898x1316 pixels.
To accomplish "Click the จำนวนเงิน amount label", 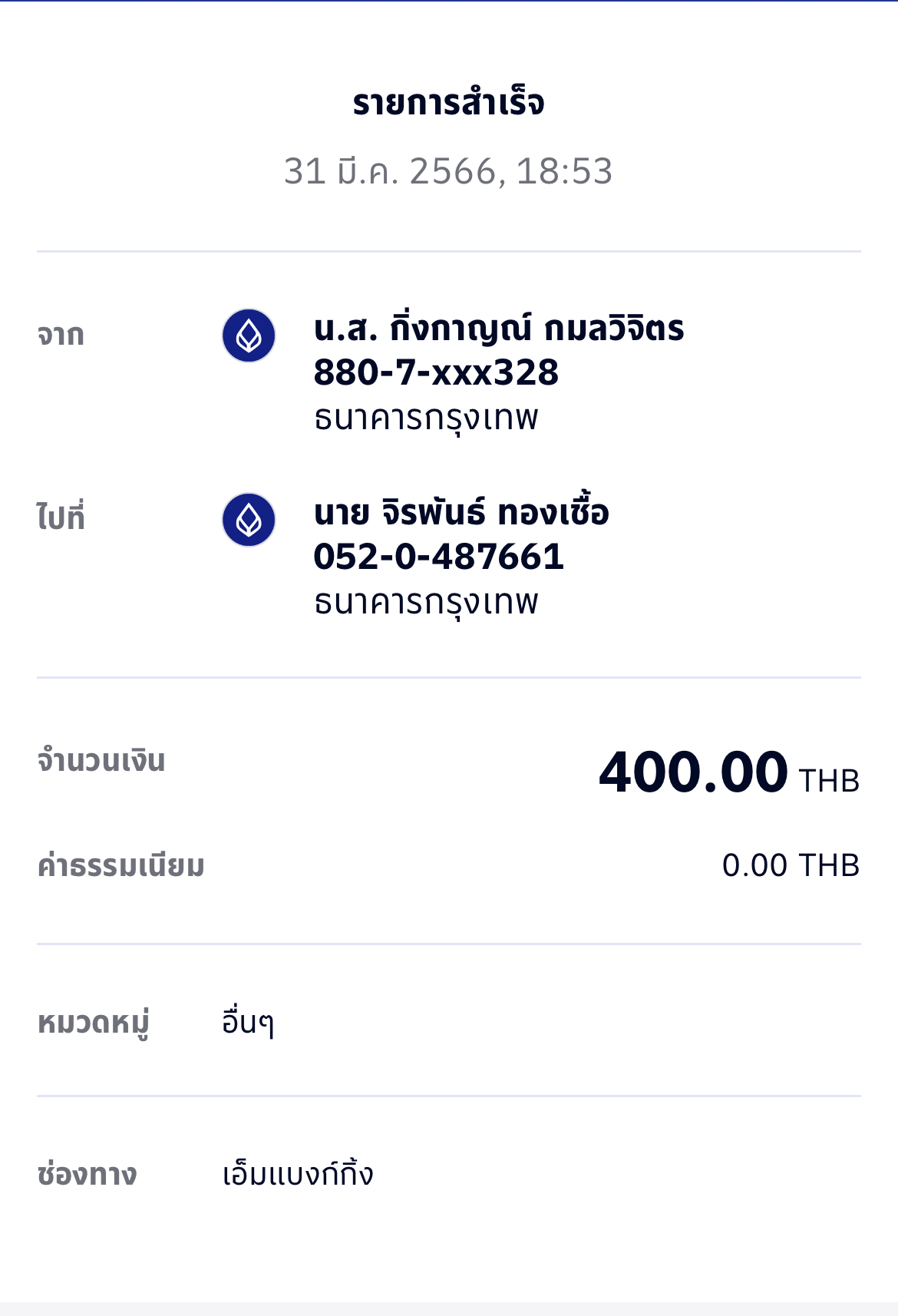I will (101, 761).
